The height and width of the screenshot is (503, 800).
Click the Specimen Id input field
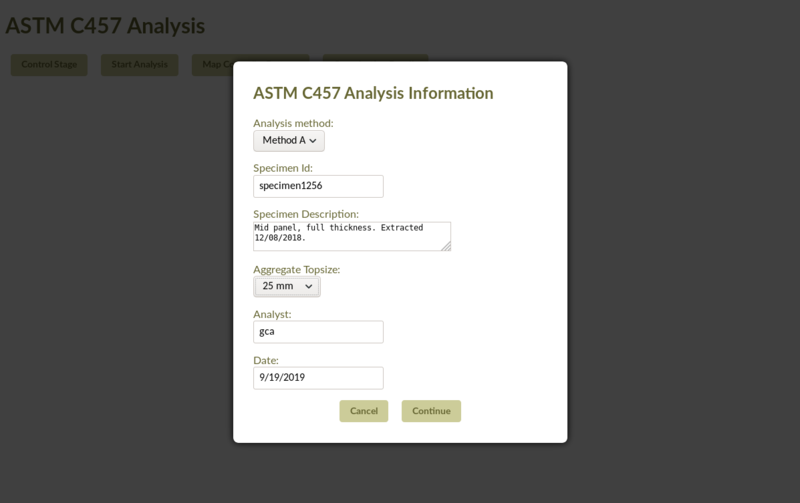click(318, 186)
